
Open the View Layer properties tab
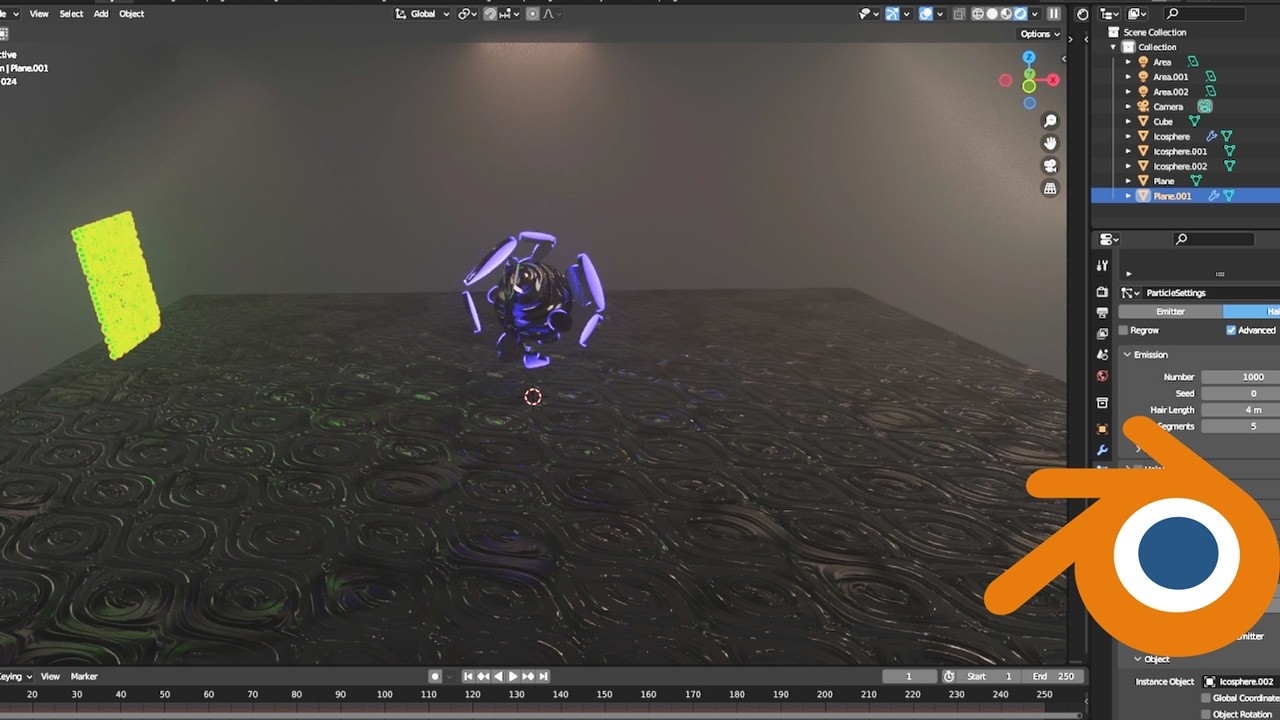1102,334
